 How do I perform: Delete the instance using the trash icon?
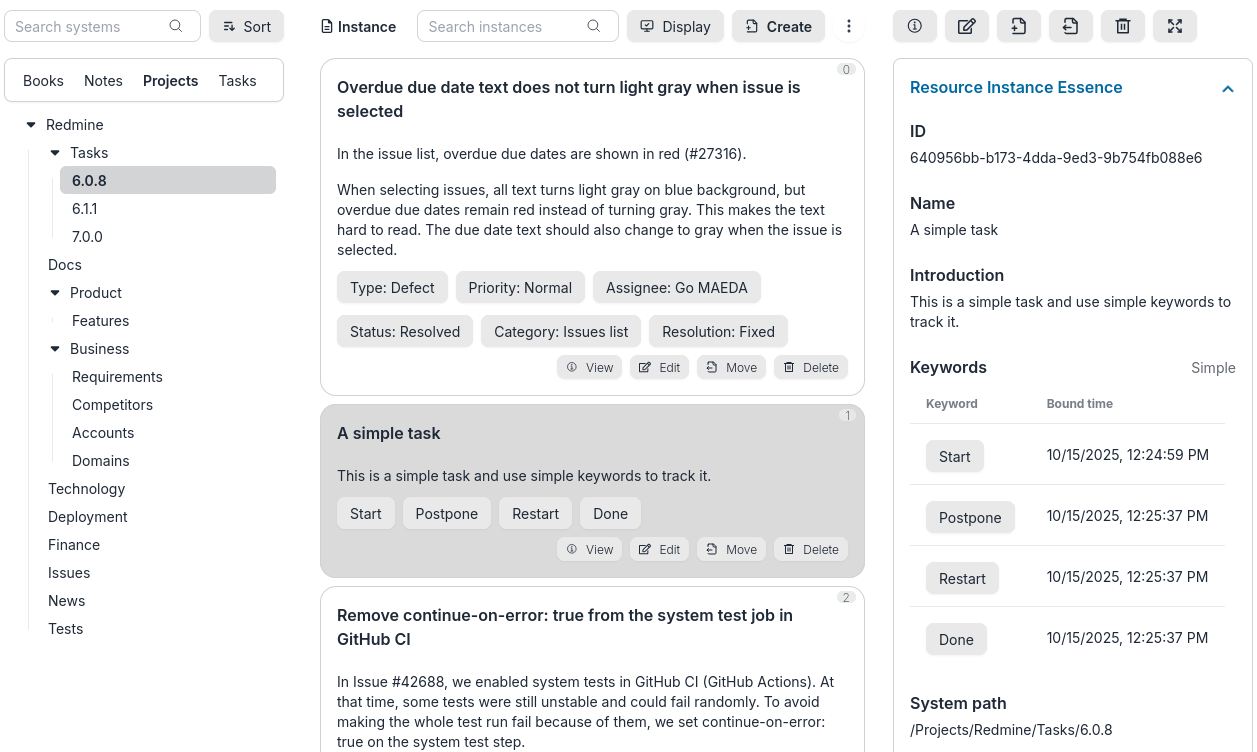(x=1122, y=26)
